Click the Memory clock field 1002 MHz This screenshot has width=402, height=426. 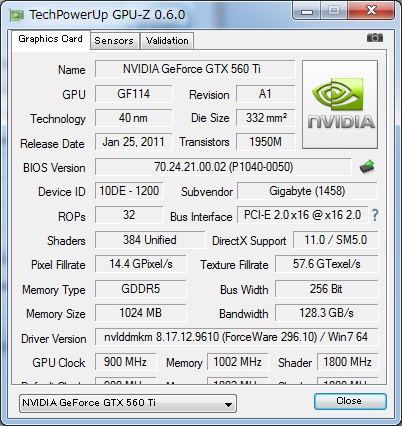pyautogui.click(x=238, y=362)
